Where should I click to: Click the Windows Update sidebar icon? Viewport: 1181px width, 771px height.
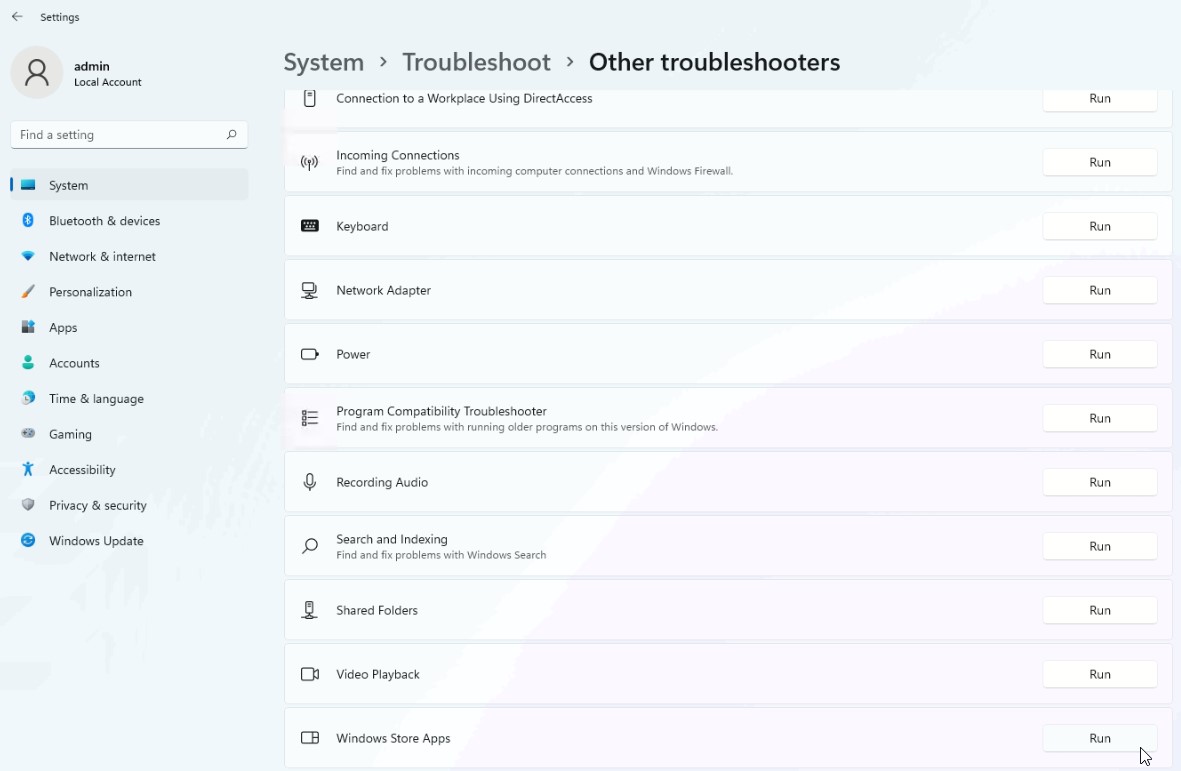pos(28,541)
